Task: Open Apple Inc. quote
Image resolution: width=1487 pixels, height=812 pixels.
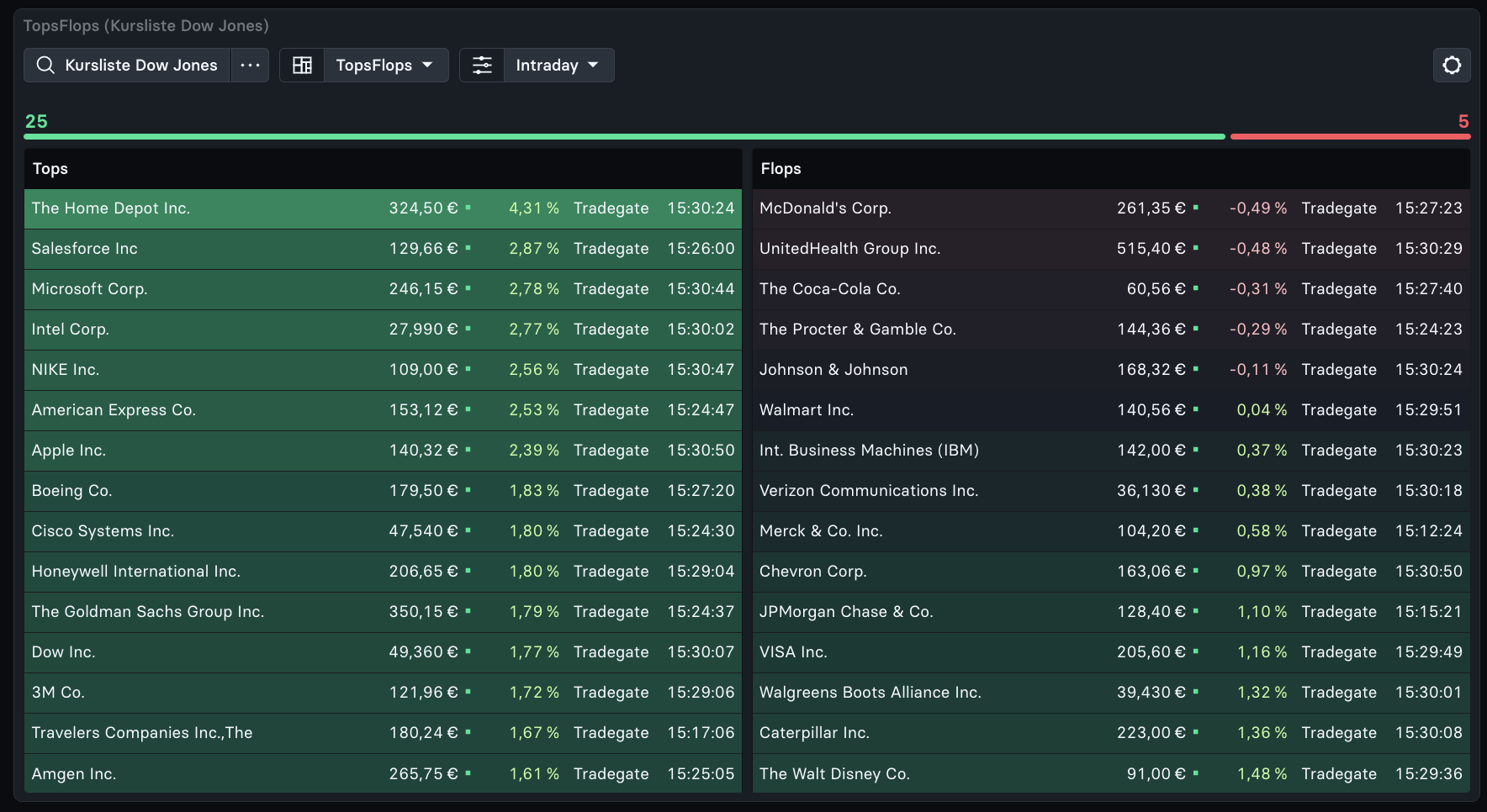Action: pos(383,451)
